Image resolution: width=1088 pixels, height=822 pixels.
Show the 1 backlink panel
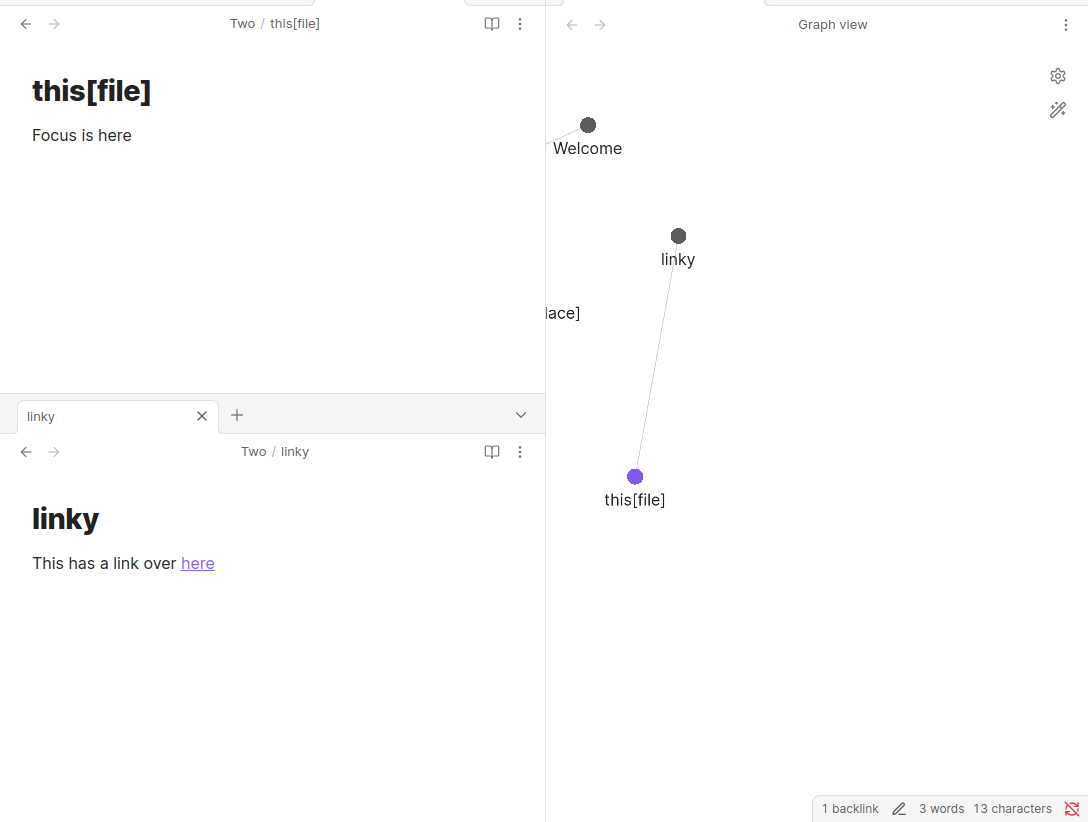850,809
